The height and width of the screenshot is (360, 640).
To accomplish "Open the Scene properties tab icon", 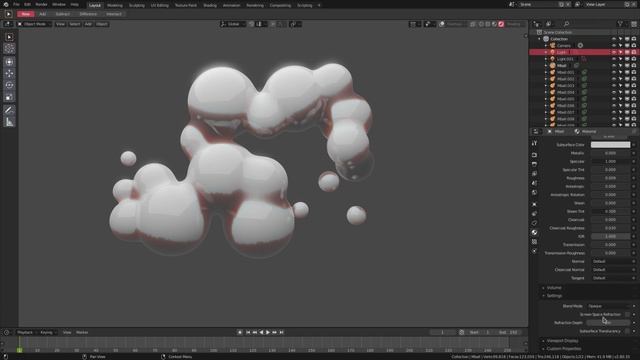I will click(x=534, y=183).
